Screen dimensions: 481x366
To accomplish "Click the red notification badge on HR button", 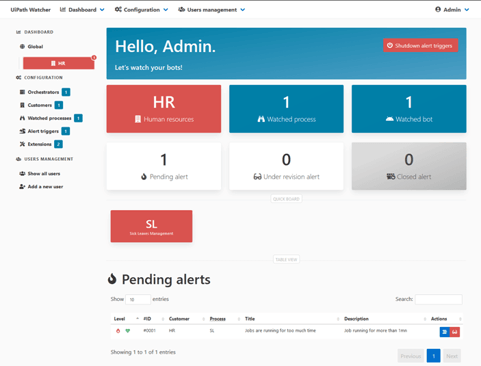I will (x=94, y=58).
